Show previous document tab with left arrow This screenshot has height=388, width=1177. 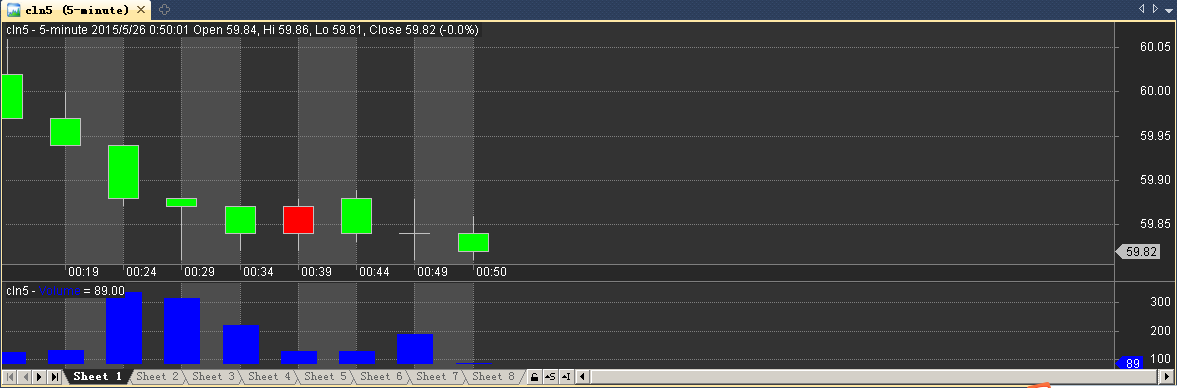point(1142,9)
